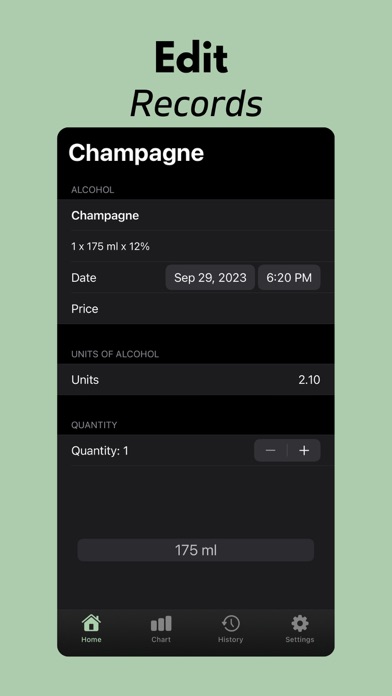The image size is (392, 696).
Task: Tap the Units 2.10 row
Action: 196,380
